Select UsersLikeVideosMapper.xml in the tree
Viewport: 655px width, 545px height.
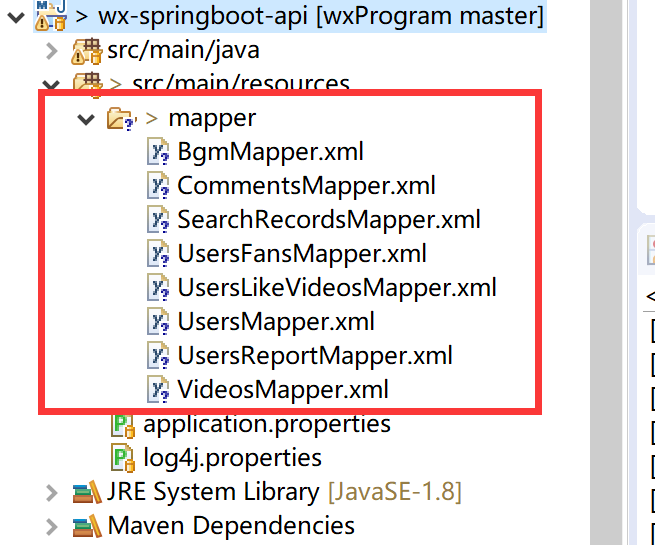pos(337,288)
